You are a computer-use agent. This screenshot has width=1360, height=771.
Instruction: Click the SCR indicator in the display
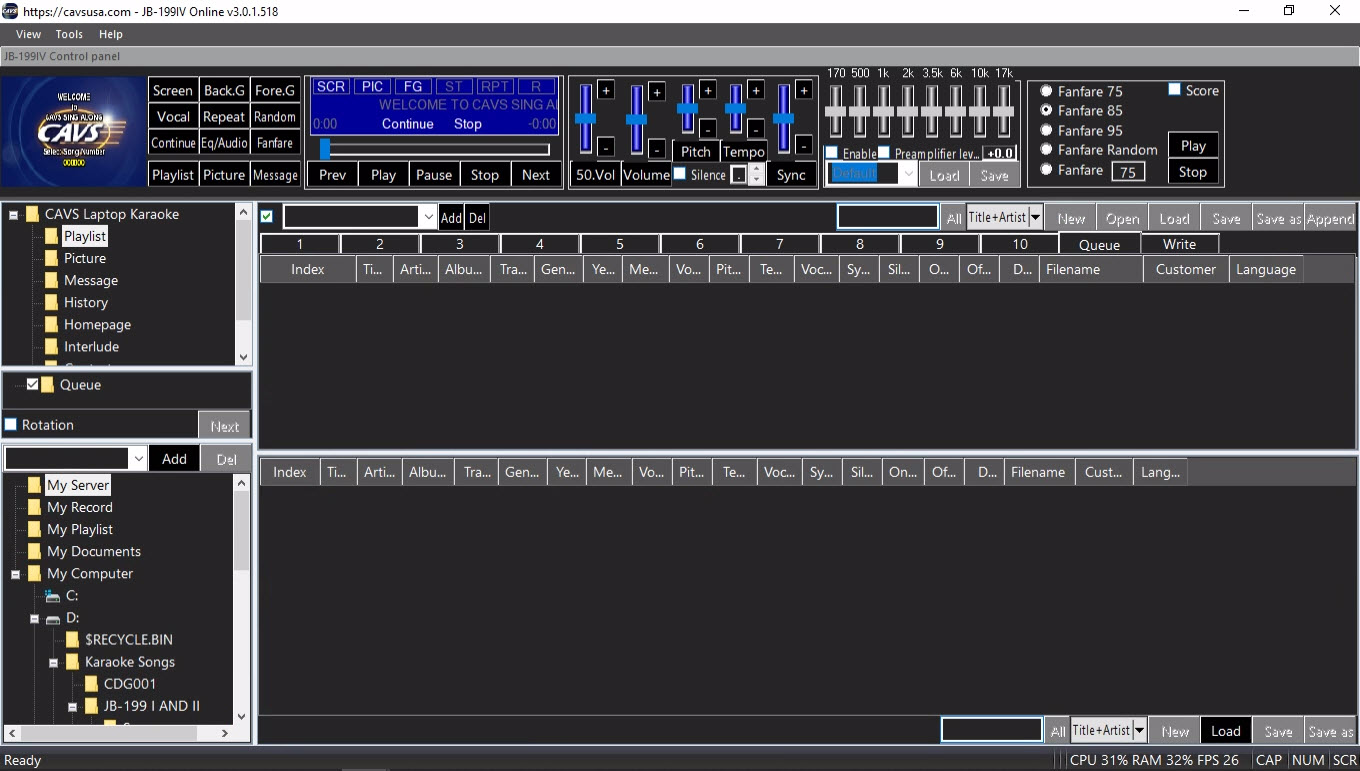(331, 87)
